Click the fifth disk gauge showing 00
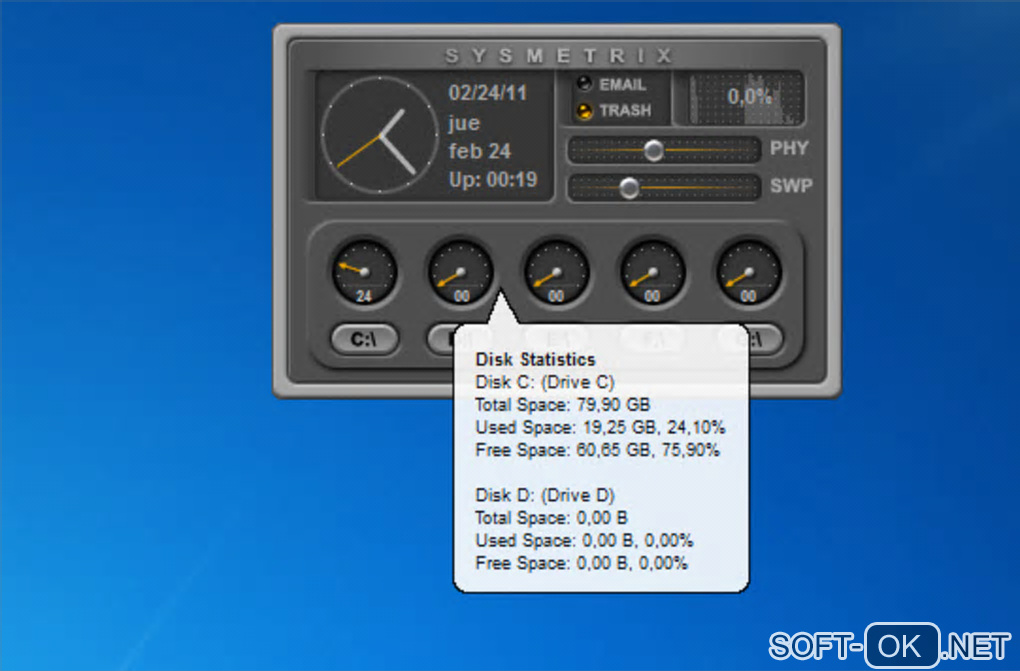Image resolution: width=1020 pixels, height=671 pixels. click(749, 273)
